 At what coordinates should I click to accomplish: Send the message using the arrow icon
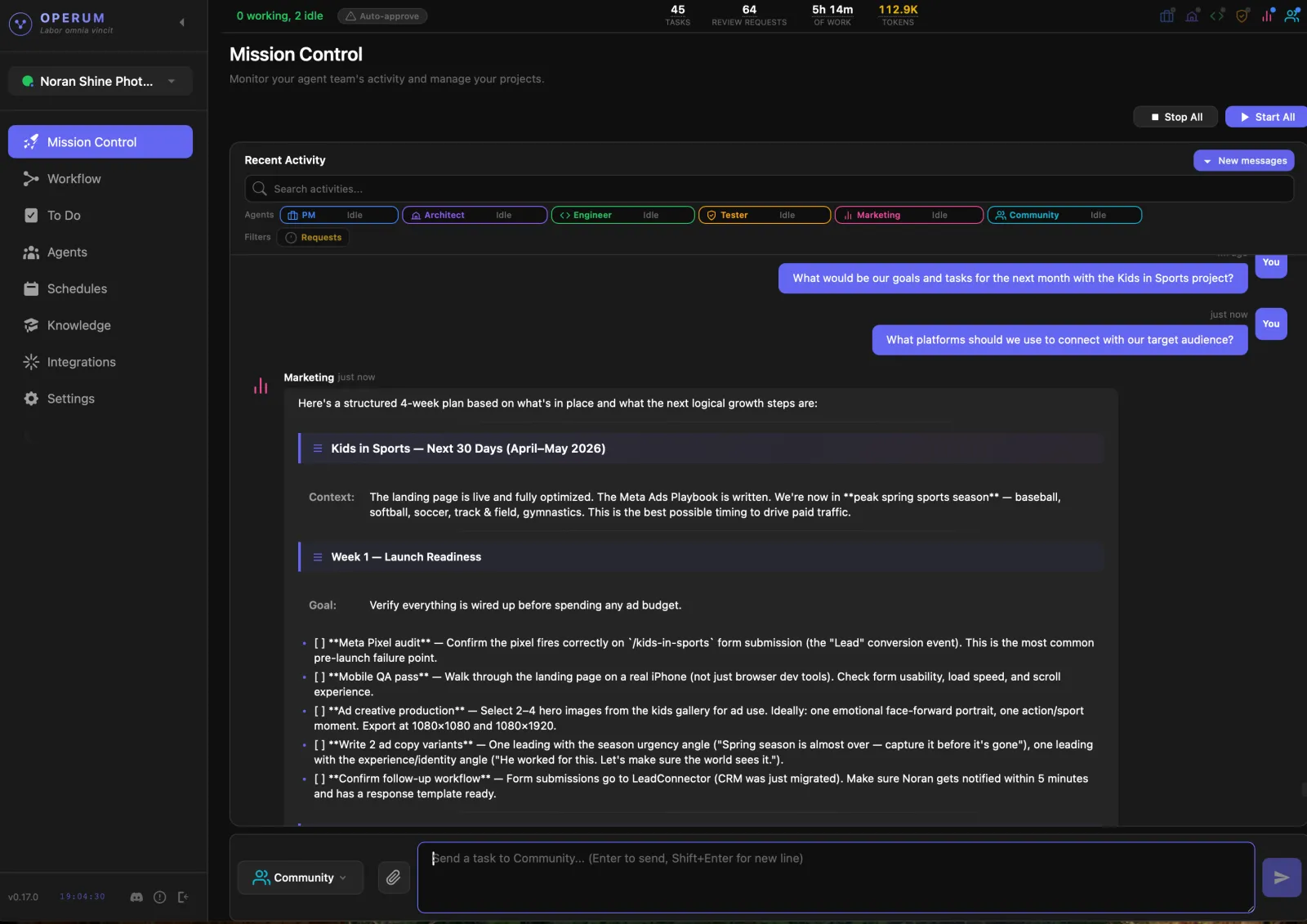(1280, 877)
